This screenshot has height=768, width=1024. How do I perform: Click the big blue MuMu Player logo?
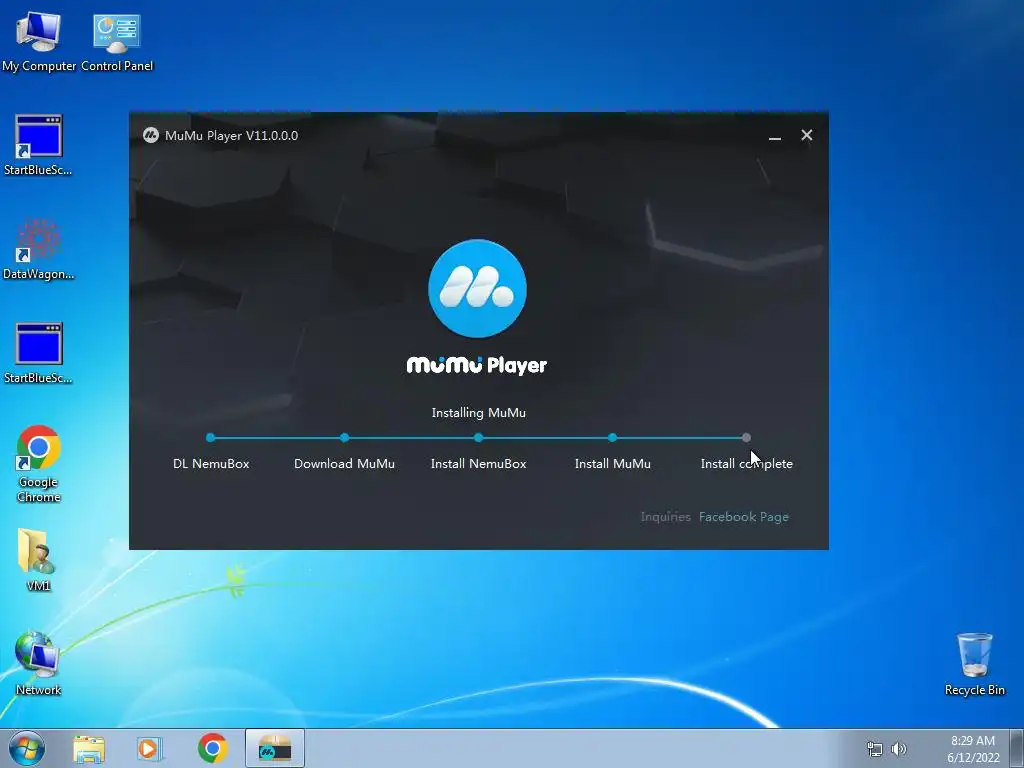pyautogui.click(x=477, y=289)
